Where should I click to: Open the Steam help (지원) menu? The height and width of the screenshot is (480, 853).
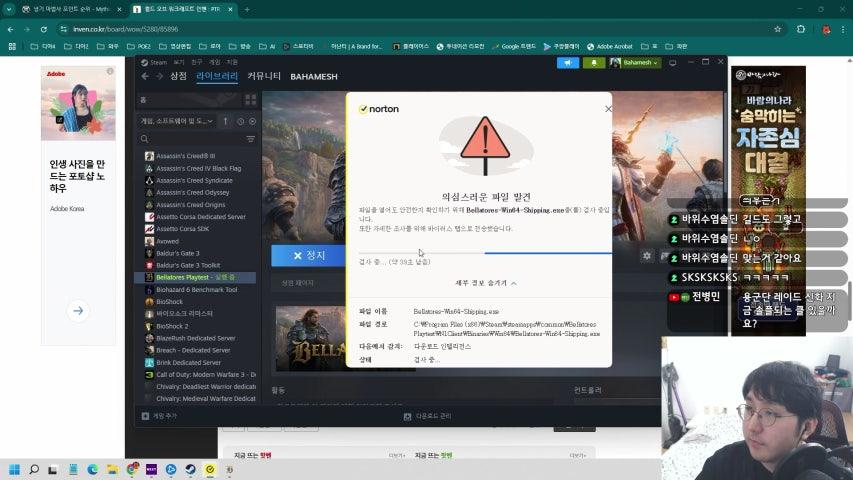point(232,63)
